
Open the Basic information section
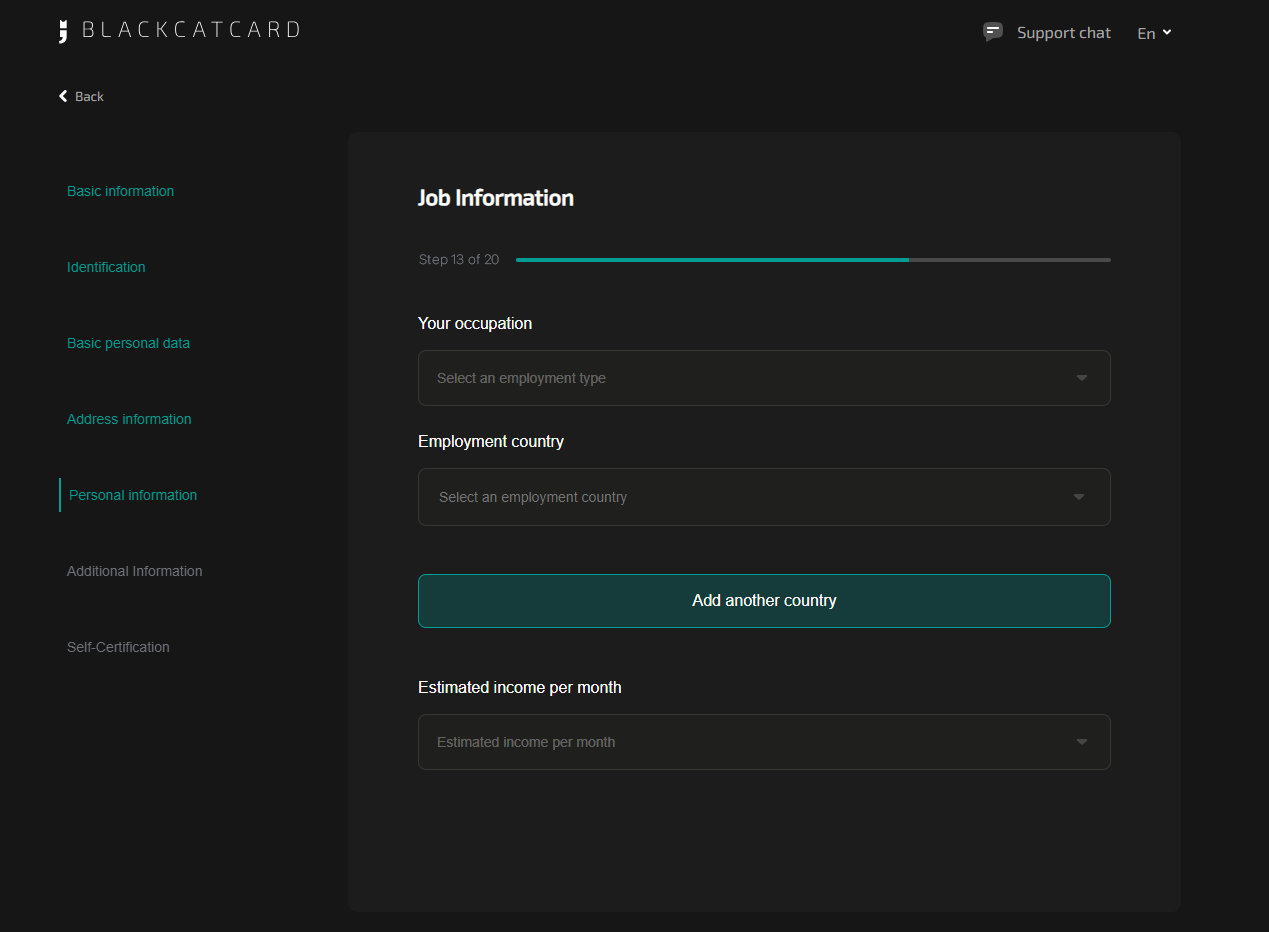point(120,191)
